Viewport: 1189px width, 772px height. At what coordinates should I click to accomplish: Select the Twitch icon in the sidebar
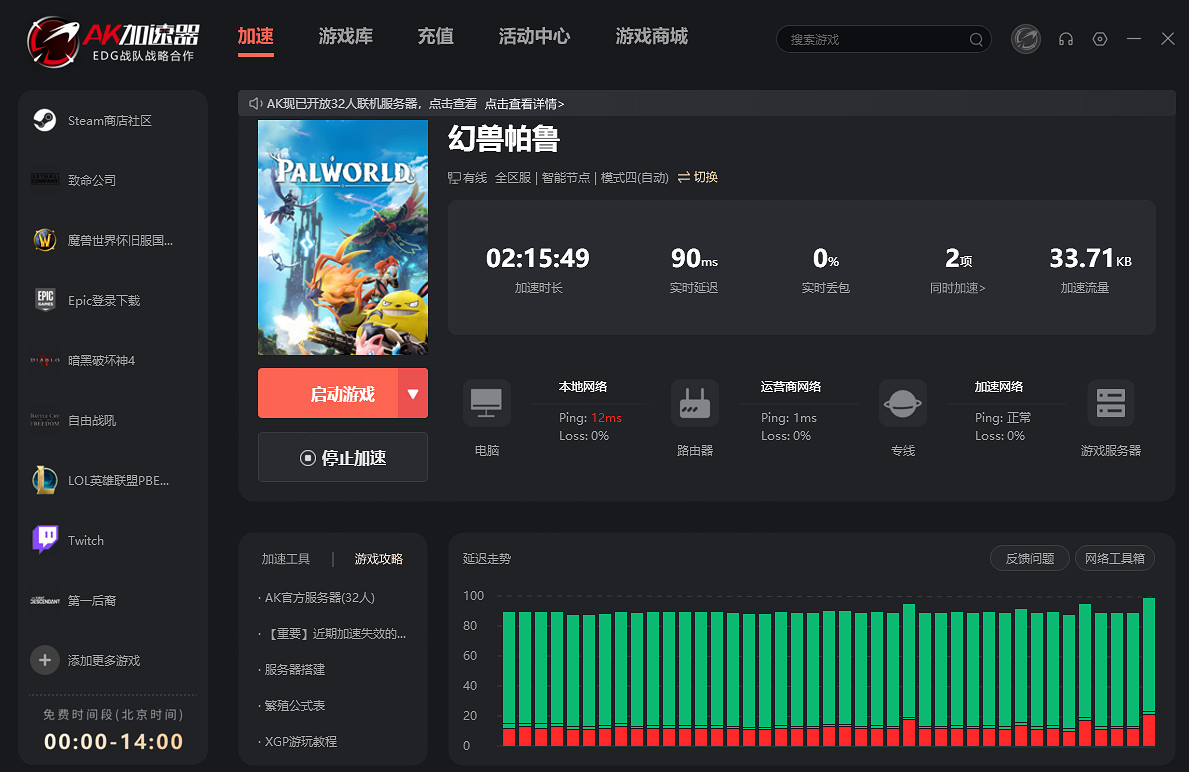click(x=44, y=540)
